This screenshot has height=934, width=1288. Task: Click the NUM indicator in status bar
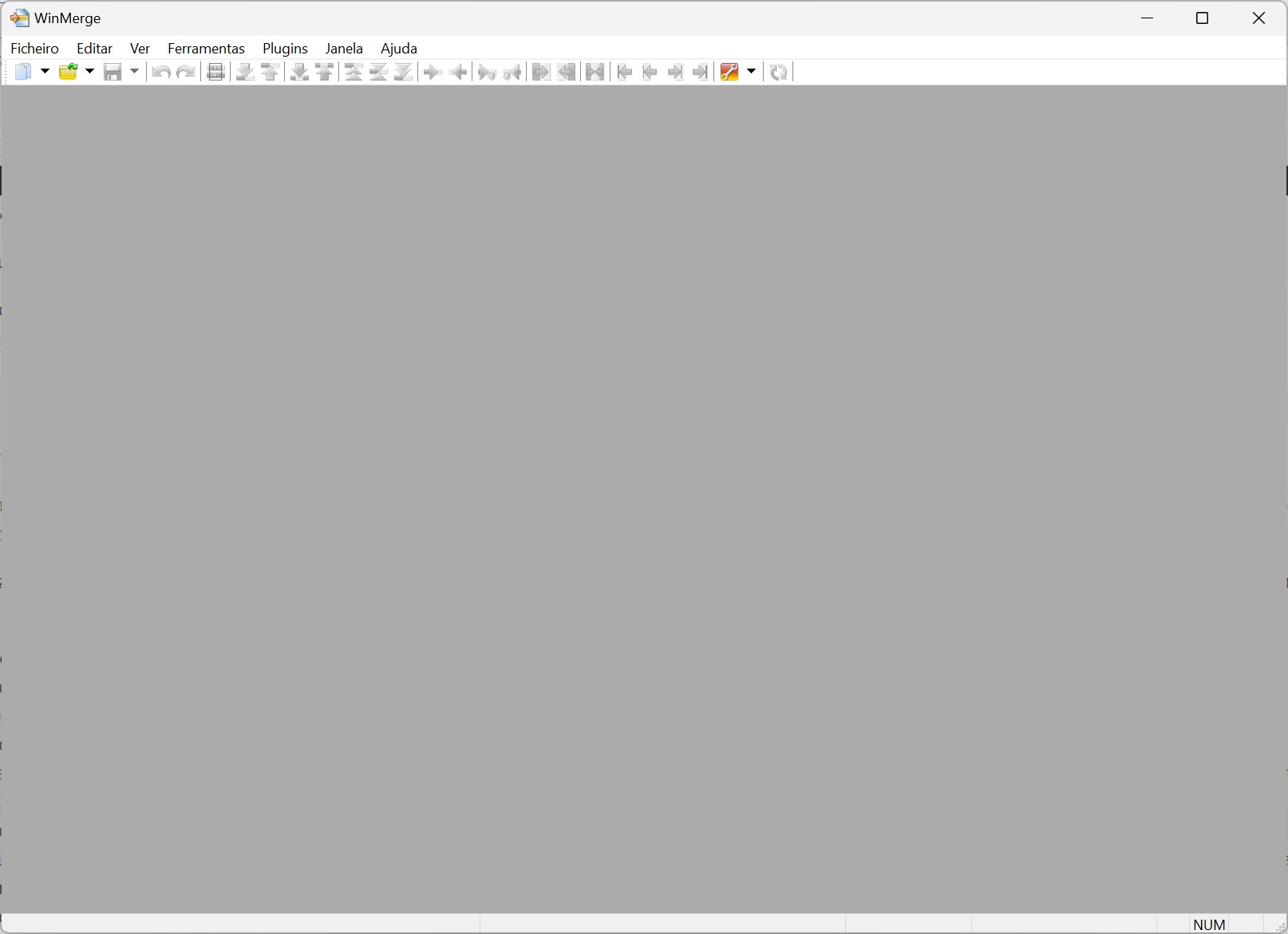(1209, 924)
